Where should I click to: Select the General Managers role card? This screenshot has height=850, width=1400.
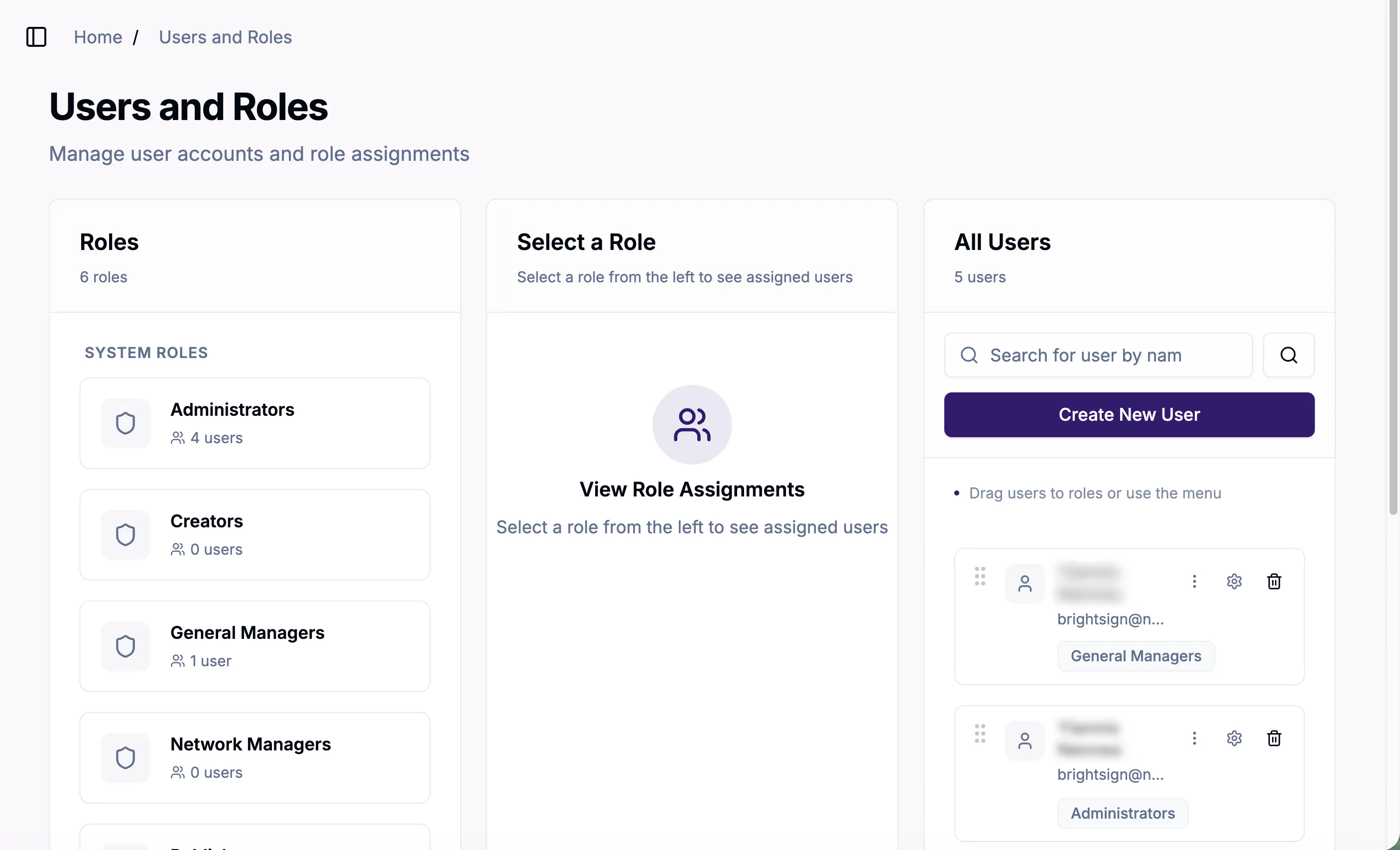[x=255, y=646]
